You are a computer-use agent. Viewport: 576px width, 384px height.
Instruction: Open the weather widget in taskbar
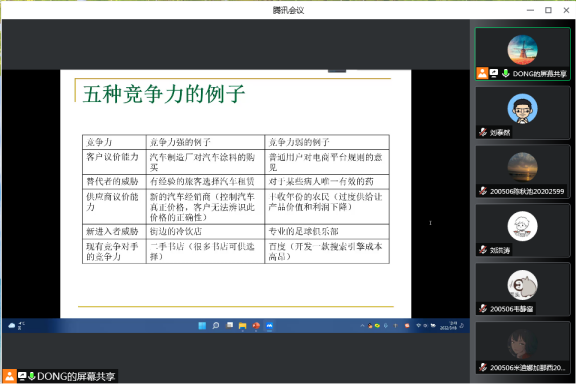[x=16, y=326]
